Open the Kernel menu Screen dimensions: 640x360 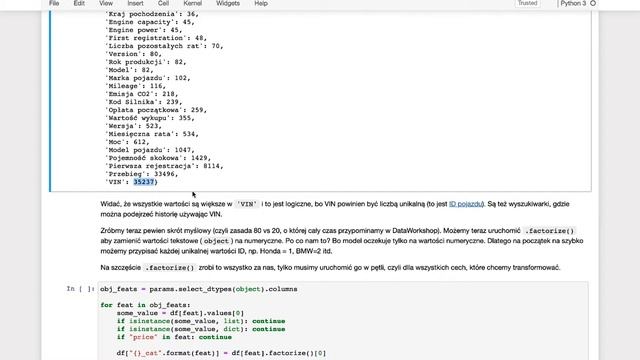(x=193, y=3)
